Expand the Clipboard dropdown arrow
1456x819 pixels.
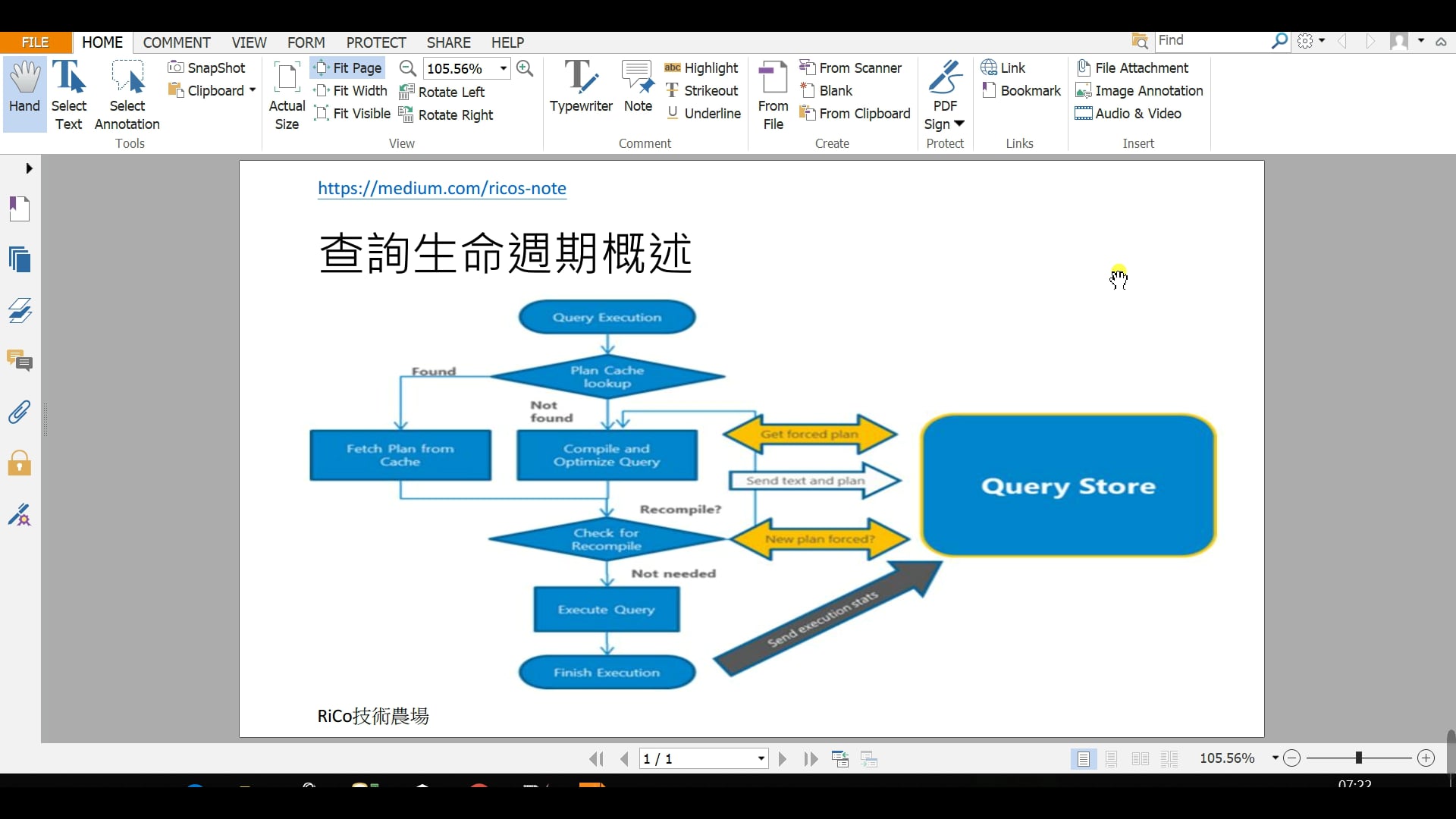(253, 91)
